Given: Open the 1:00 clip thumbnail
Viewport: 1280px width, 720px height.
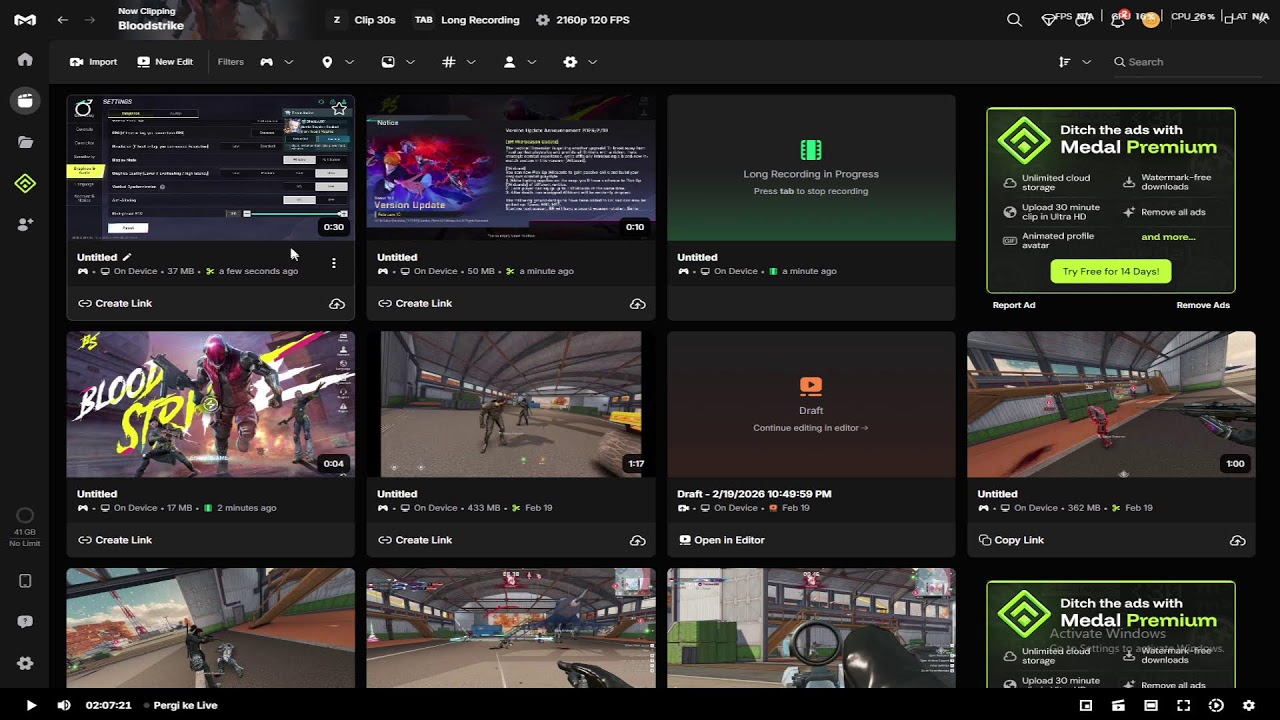Looking at the screenshot, I should (1111, 404).
